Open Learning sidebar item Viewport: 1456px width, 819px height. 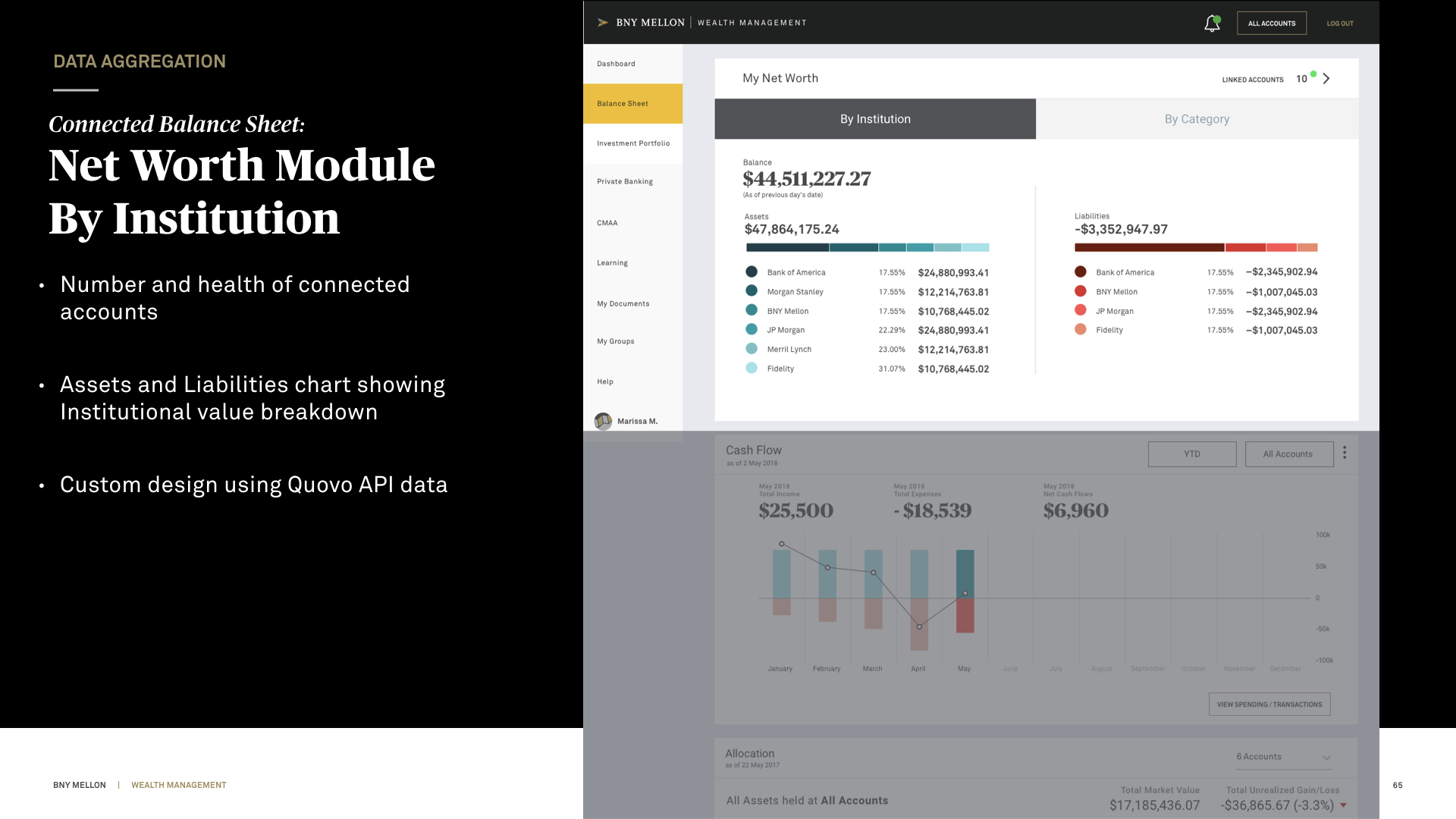pos(612,263)
